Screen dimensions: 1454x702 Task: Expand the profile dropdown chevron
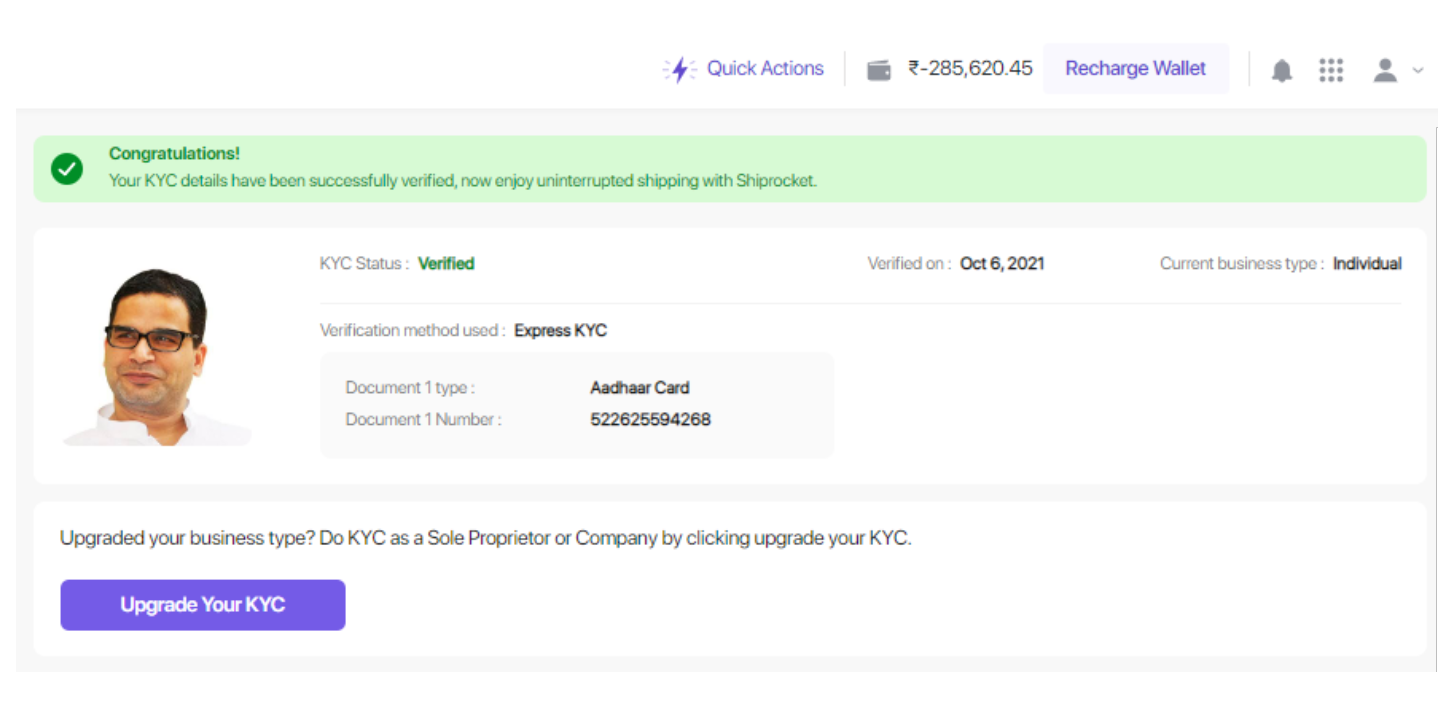click(1417, 70)
